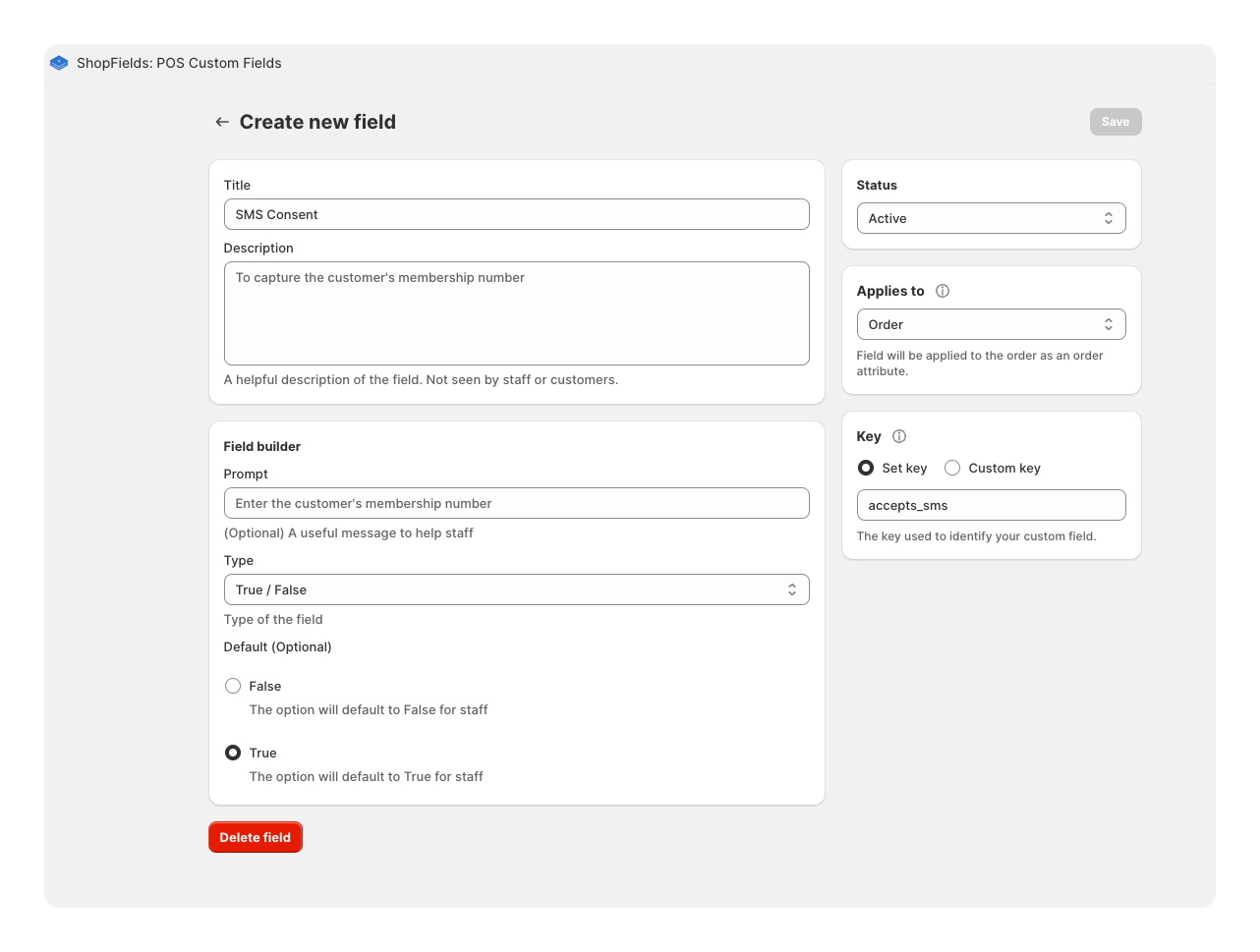Click the Delete field button
This screenshot has height=952, width=1260.
point(255,837)
